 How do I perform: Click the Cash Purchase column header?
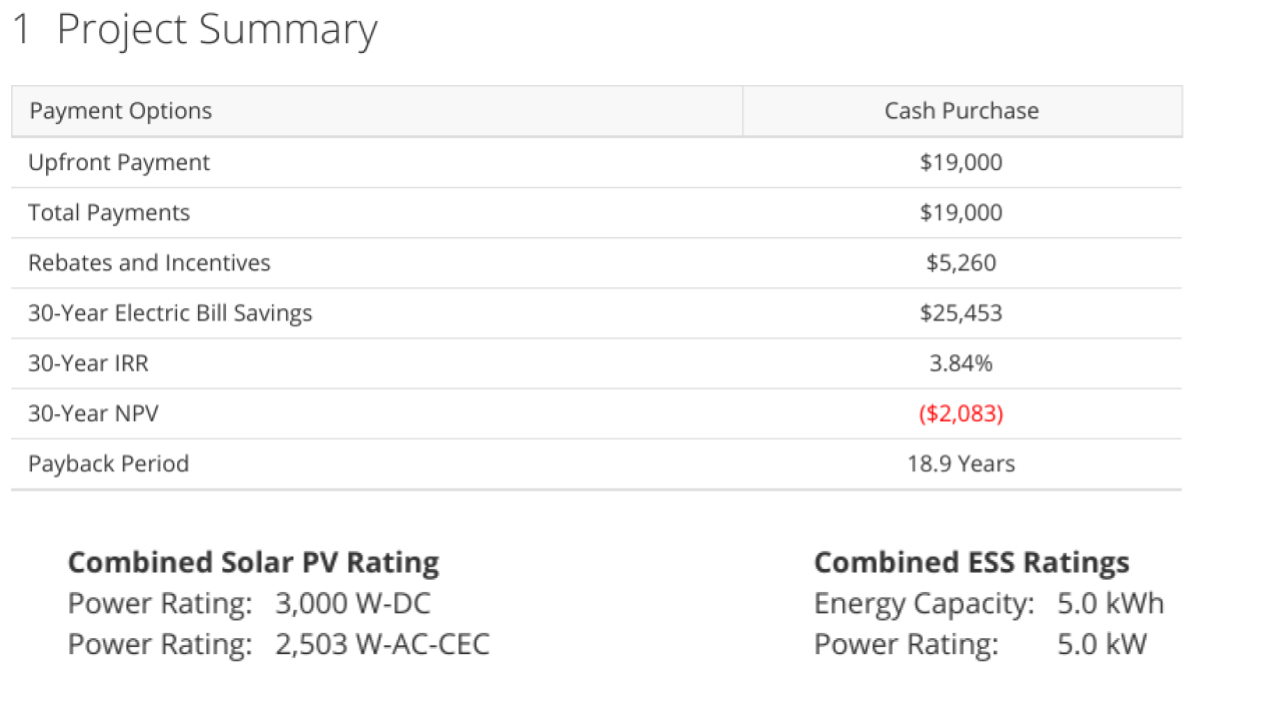click(x=962, y=111)
